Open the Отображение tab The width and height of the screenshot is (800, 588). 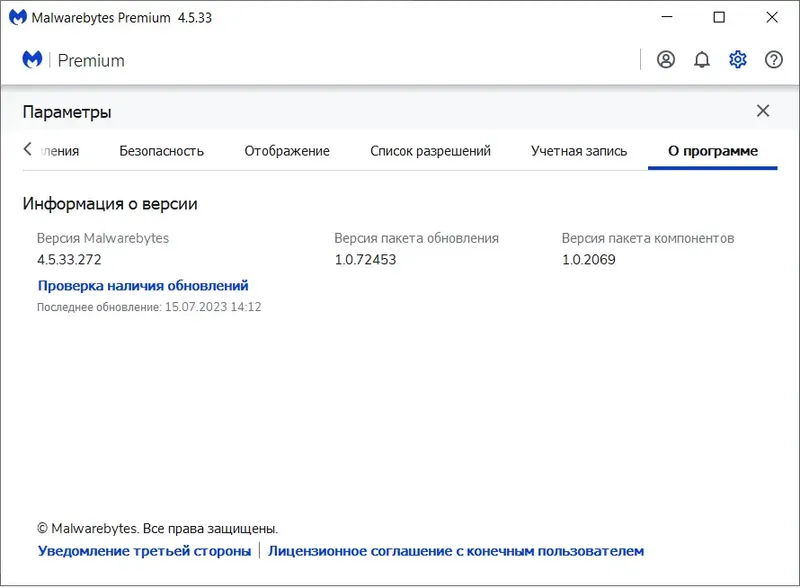tap(287, 151)
